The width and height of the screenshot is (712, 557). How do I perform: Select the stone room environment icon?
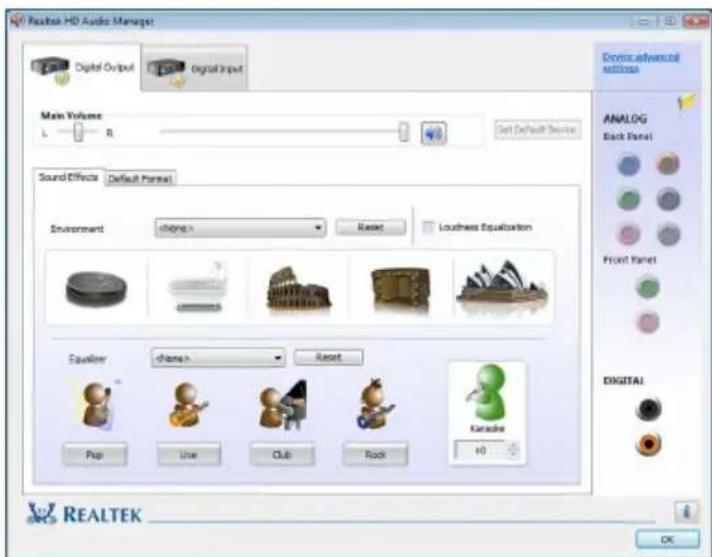[x=96, y=288]
